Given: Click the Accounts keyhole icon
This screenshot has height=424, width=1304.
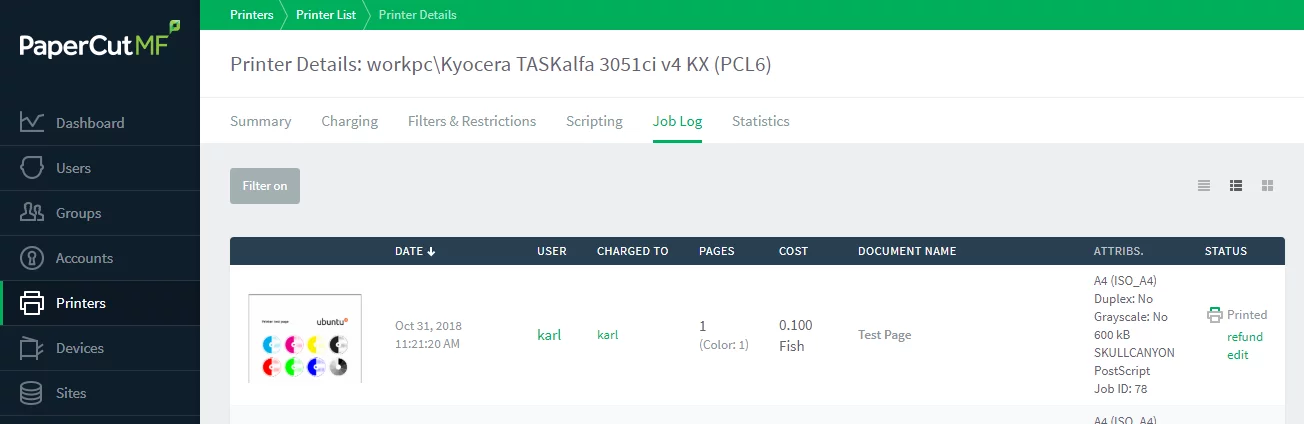Looking at the screenshot, I should [31, 257].
